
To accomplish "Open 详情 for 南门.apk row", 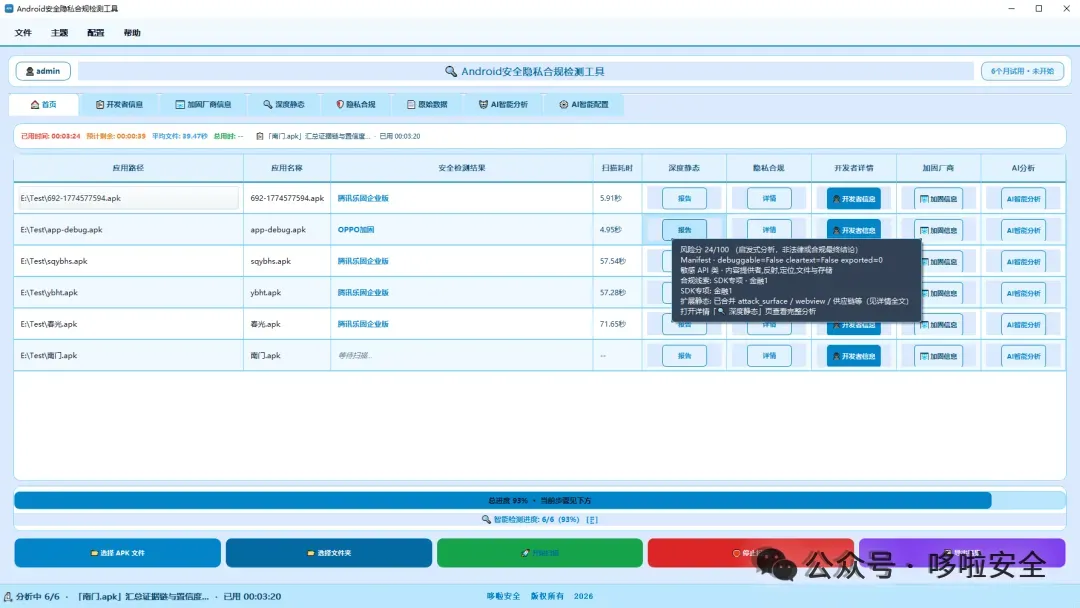I will click(769, 356).
